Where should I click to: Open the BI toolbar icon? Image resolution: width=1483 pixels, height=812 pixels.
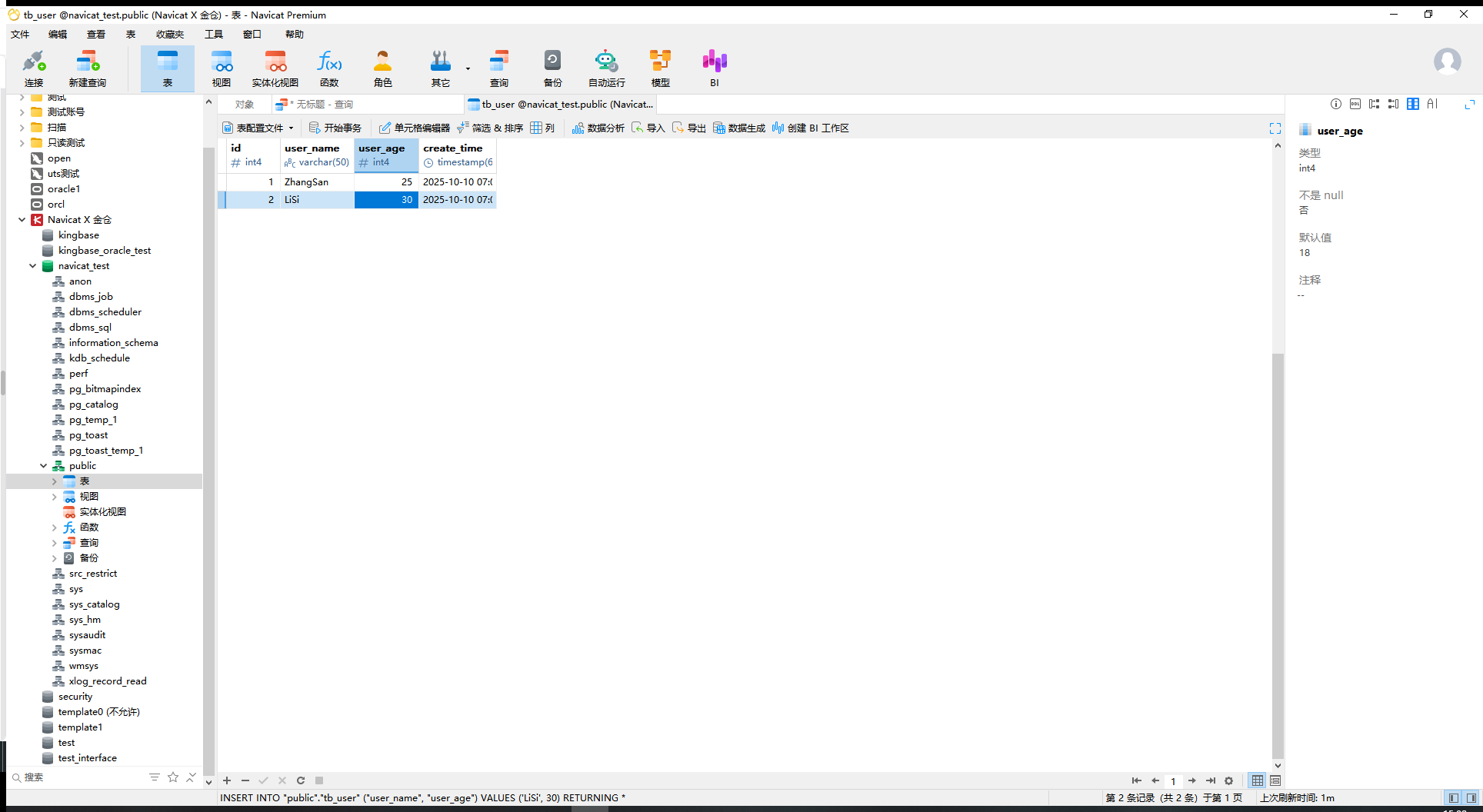715,68
